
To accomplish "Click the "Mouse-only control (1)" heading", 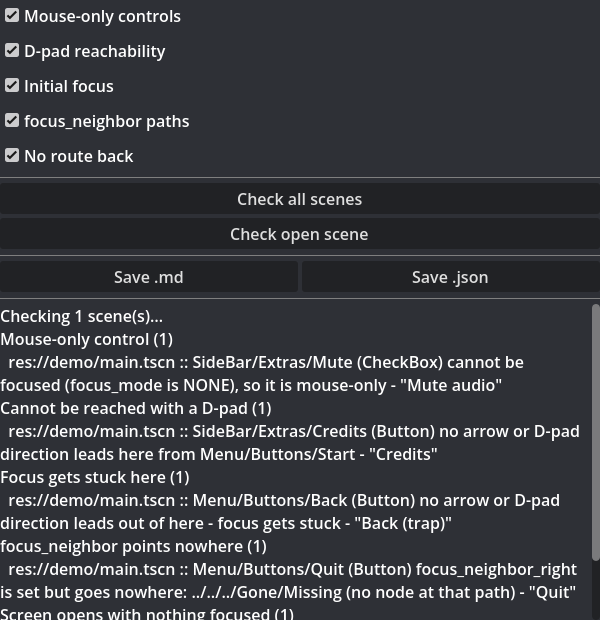I will [87, 339].
